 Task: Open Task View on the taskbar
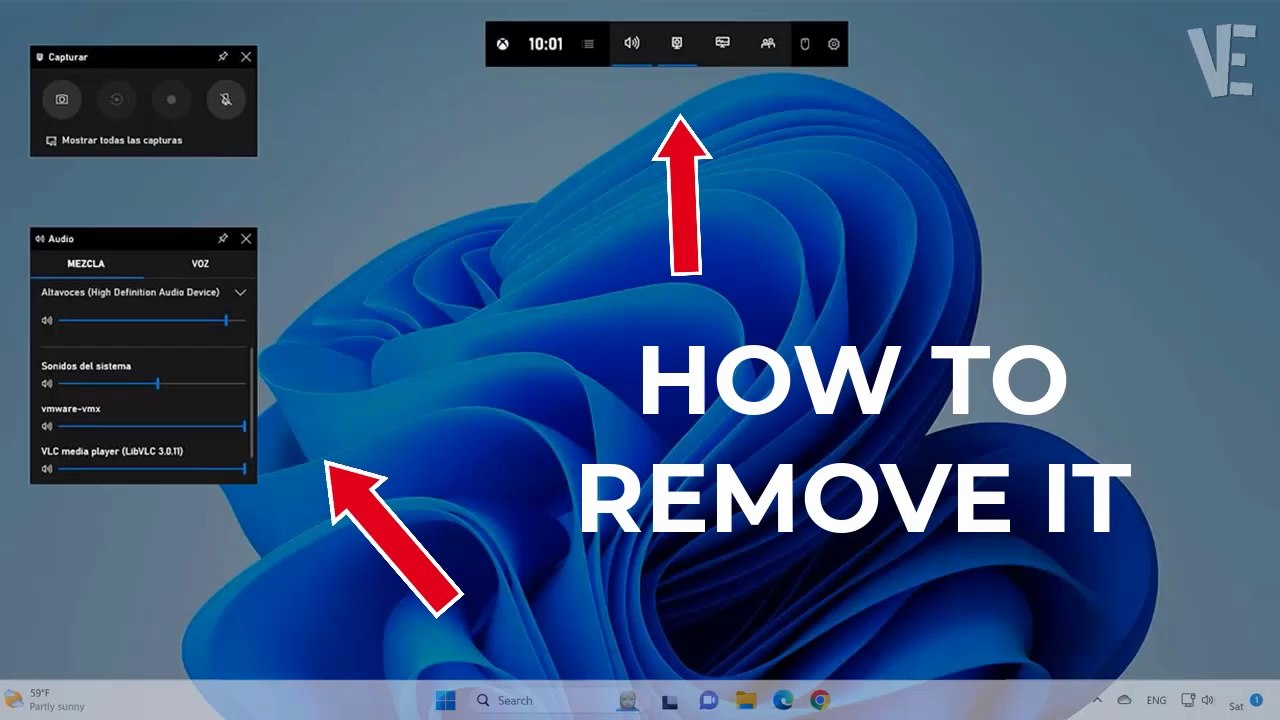tap(671, 700)
